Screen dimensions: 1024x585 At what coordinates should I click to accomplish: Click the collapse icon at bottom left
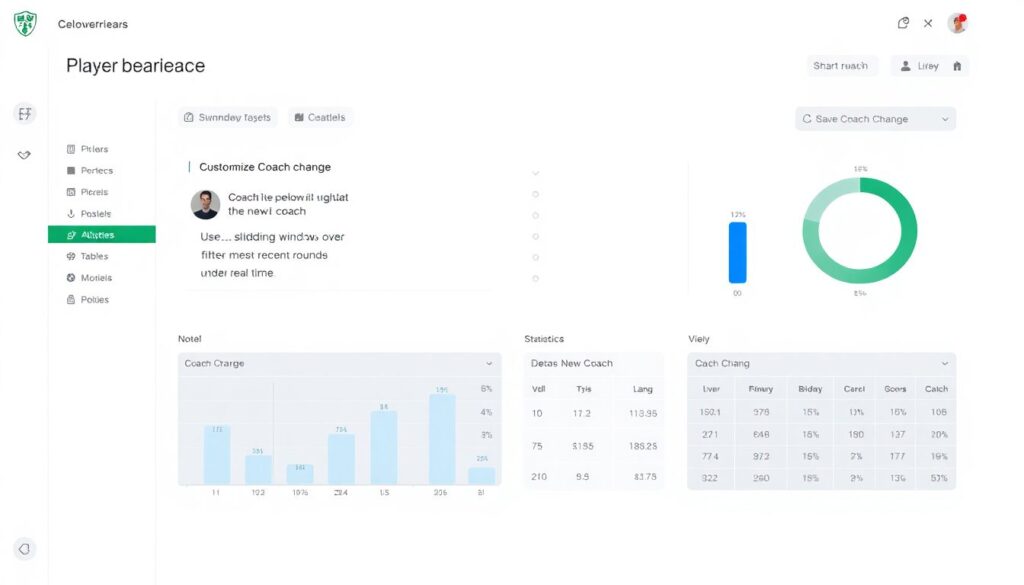click(x=25, y=549)
